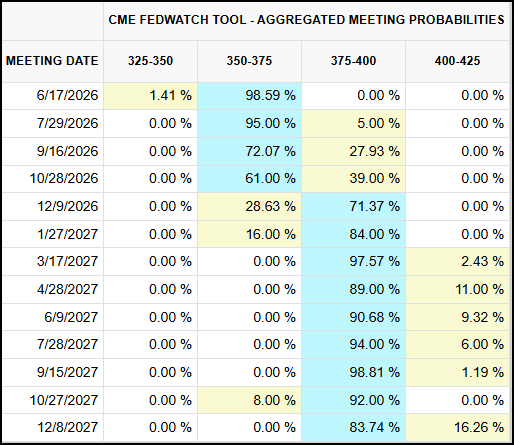Click the 97.57 % probability cell
This screenshot has width=514, height=445.
353,261
